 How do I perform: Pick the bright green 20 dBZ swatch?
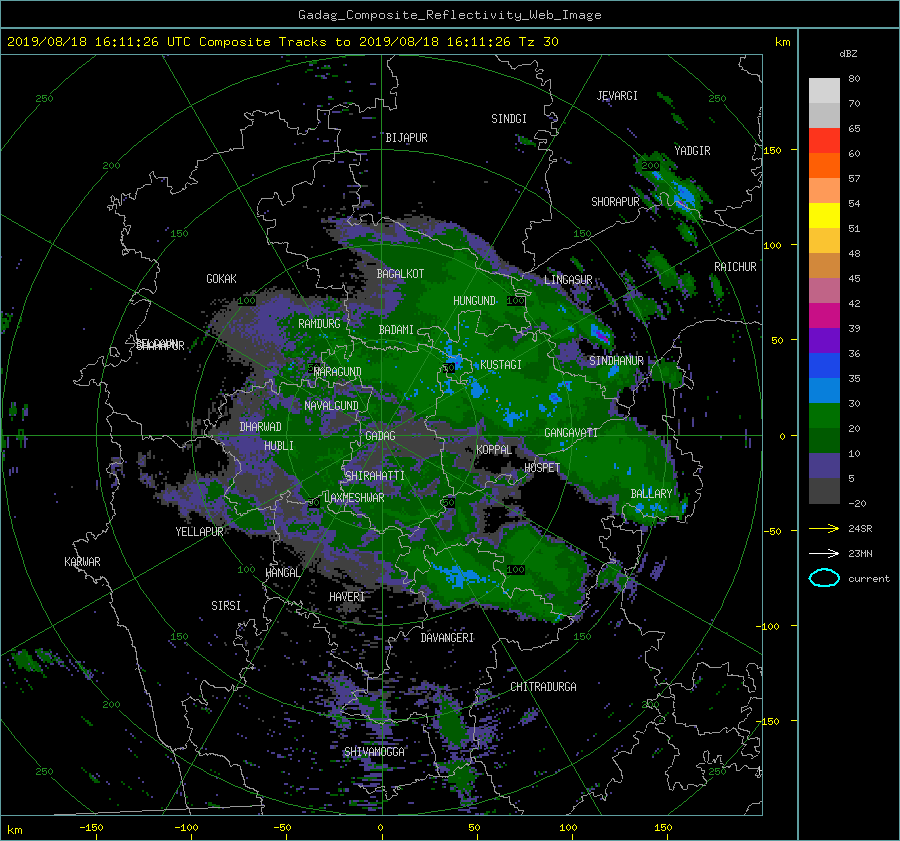tap(824, 416)
